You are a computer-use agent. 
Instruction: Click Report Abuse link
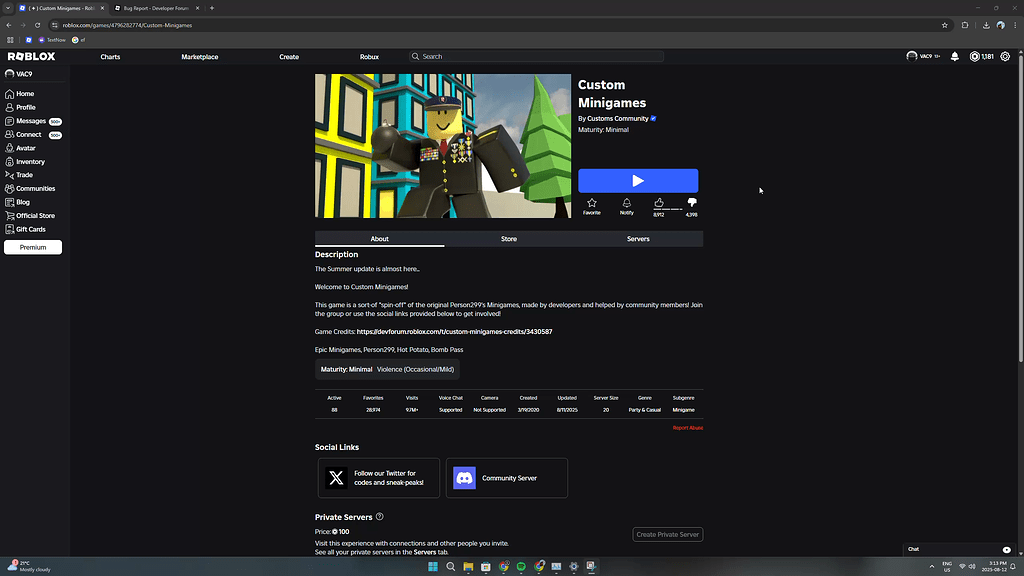(x=688, y=427)
